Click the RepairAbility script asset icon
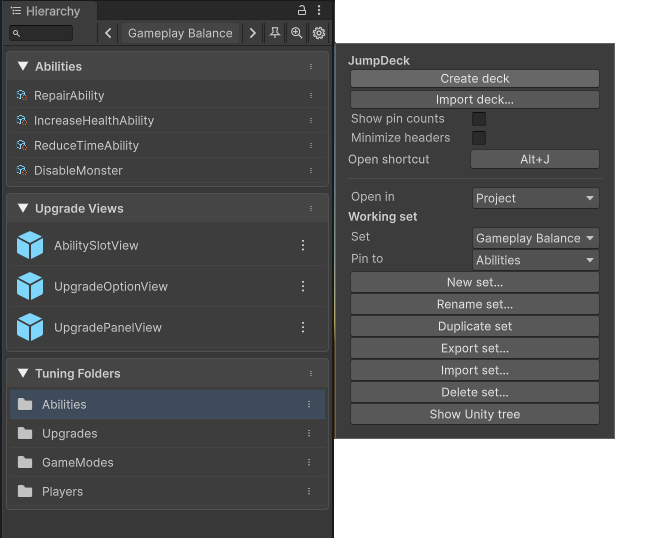Screen dimensions: 651x538 tap(22, 95)
